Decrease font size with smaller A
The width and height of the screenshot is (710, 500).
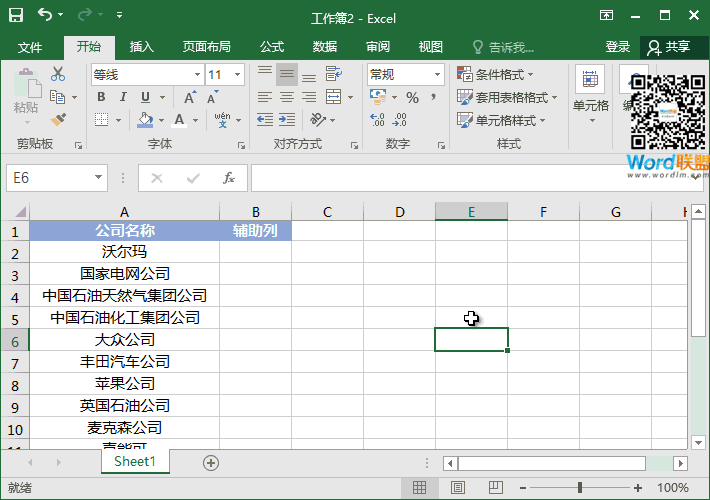(212, 97)
